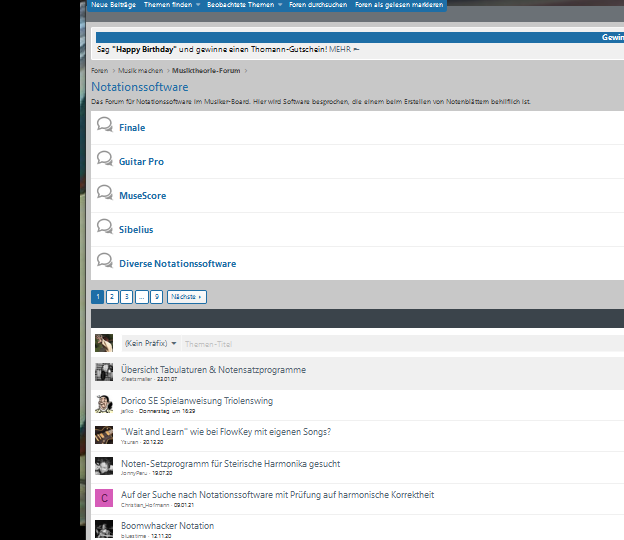The width and height of the screenshot is (624, 540).
Task: Click Foren als gelesen markieren
Action: tap(399, 5)
